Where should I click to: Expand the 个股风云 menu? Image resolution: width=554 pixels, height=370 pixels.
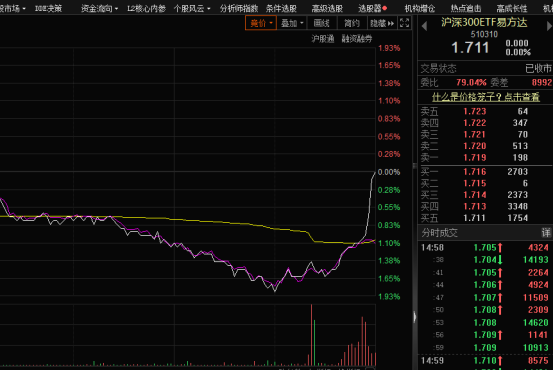[192, 8]
